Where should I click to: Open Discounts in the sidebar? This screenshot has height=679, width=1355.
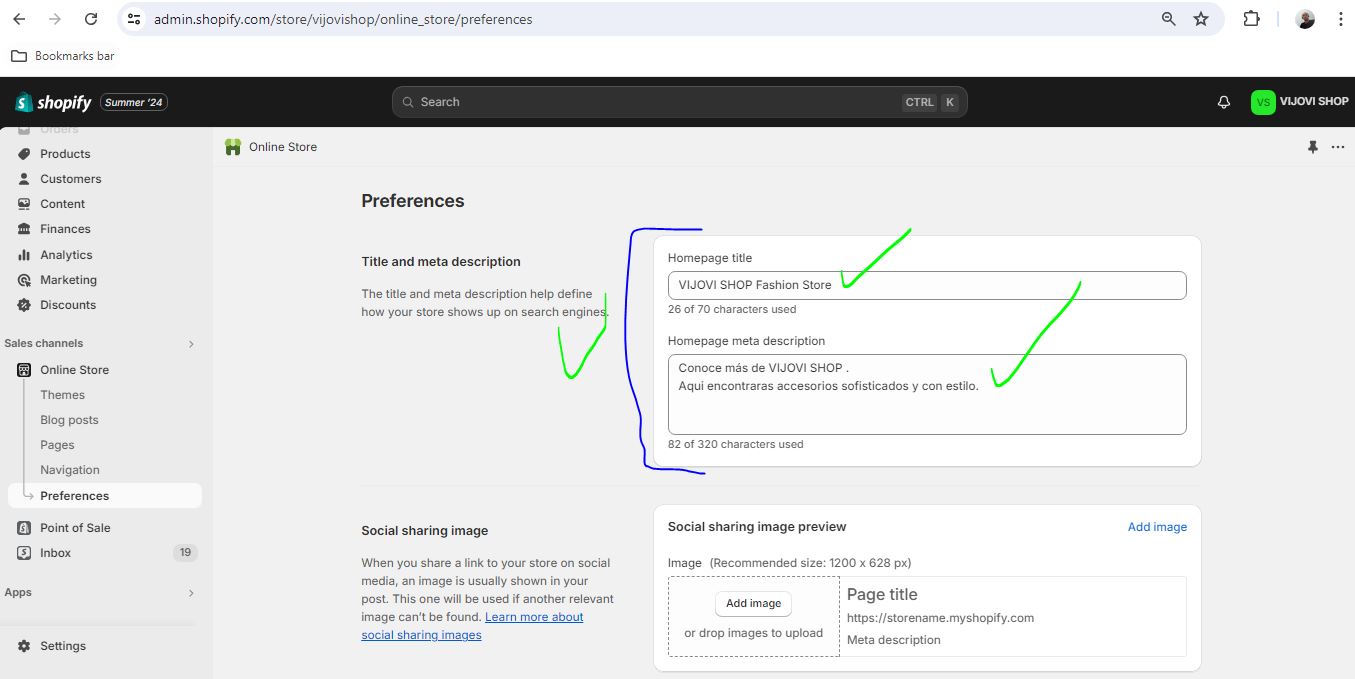pyautogui.click(x=68, y=305)
